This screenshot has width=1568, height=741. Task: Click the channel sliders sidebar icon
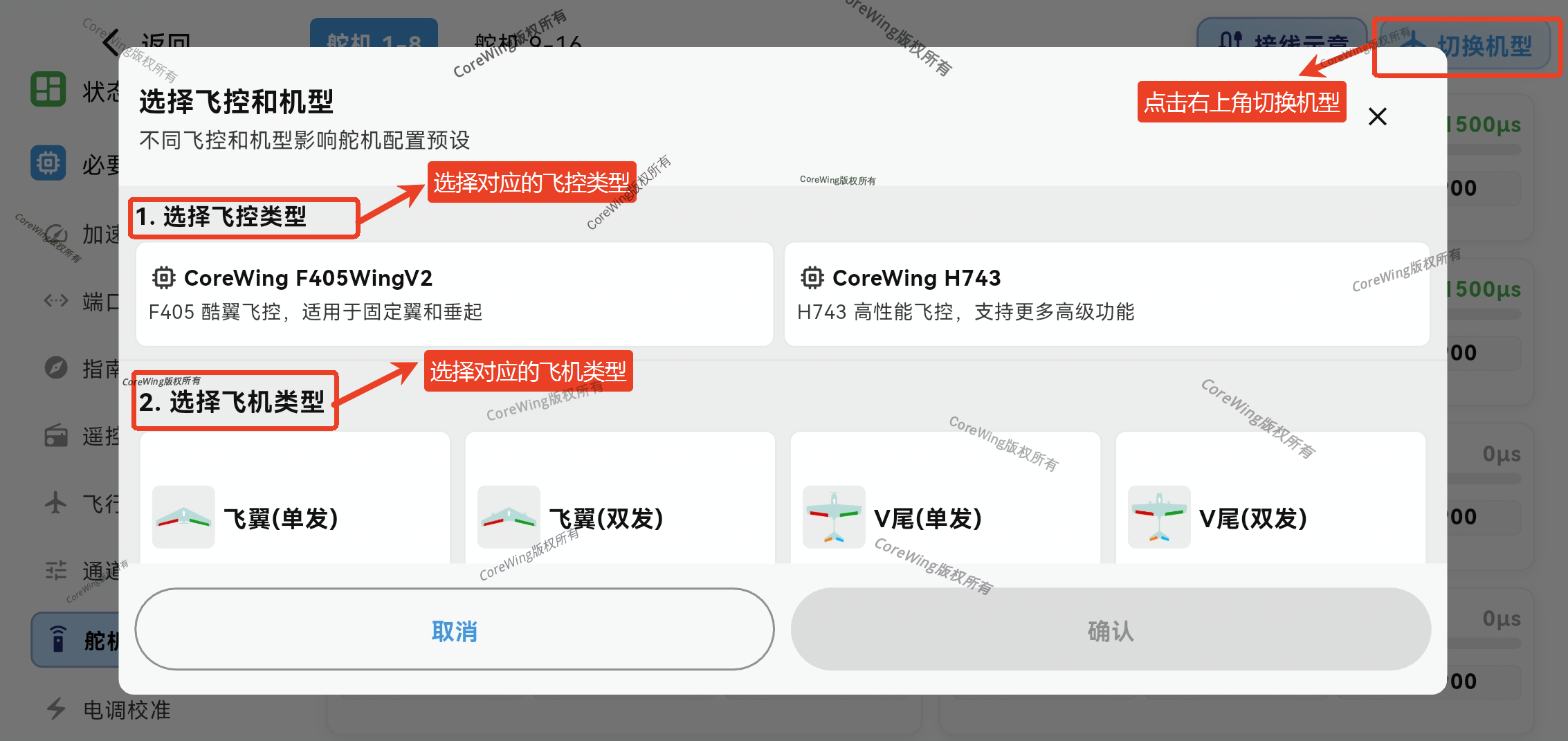(55, 571)
